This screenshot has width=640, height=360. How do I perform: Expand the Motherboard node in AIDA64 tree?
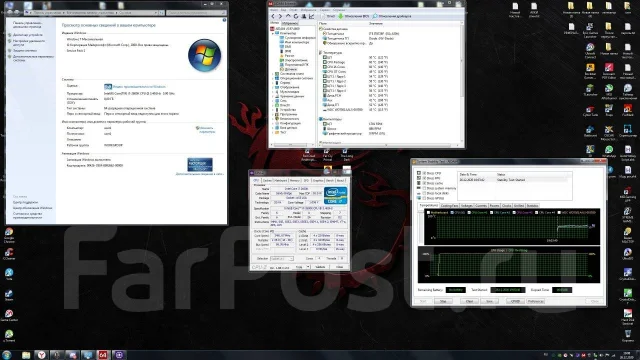(x=273, y=73)
